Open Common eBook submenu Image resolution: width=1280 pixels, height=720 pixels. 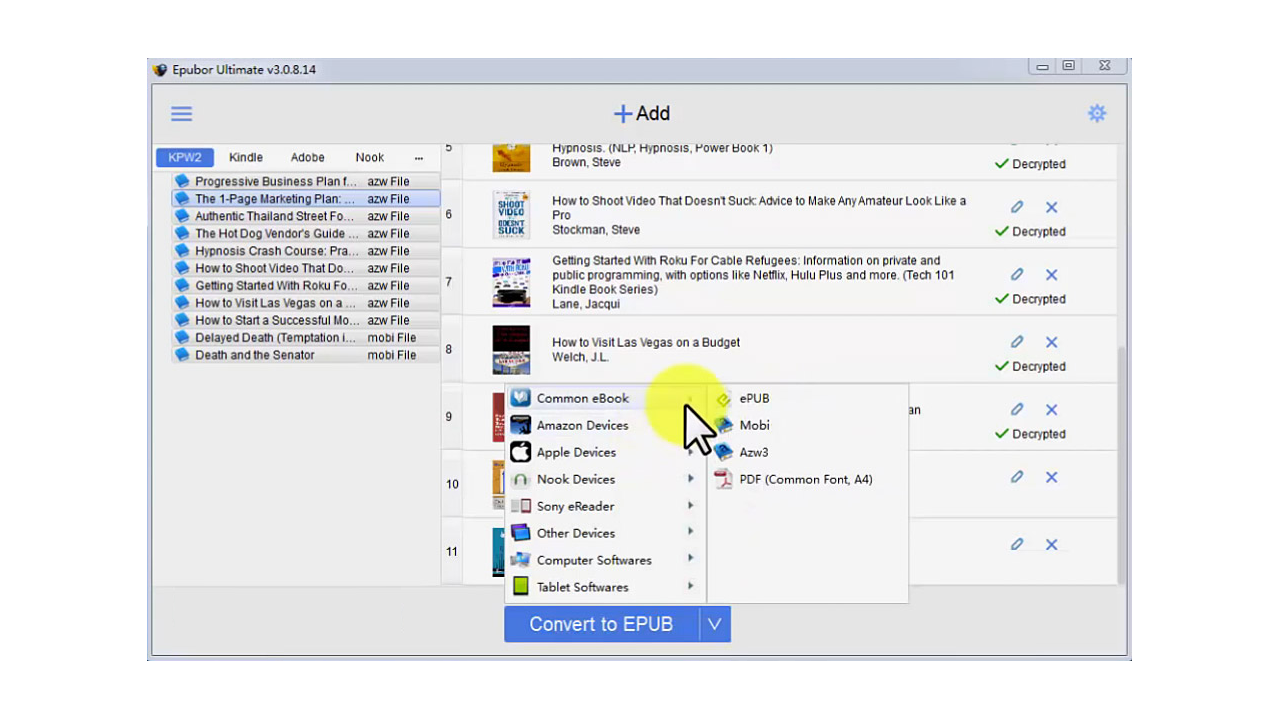point(606,398)
